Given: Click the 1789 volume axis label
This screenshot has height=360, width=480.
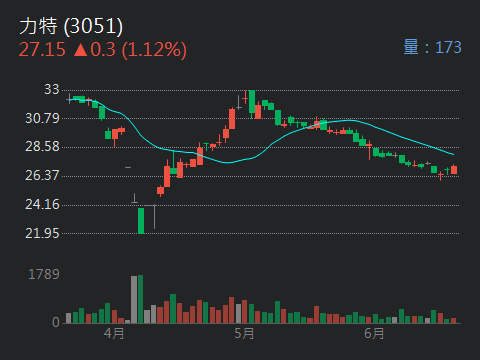Looking at the screenshot, I should coord(44,274).
